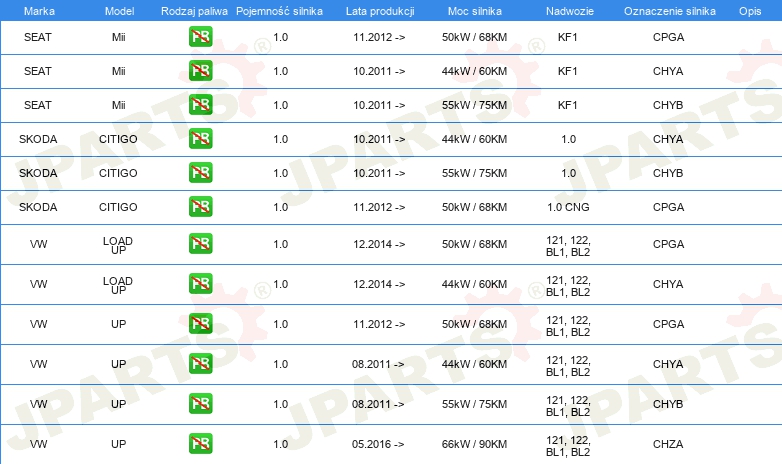The height and width of the screenshot is (464, 782).
Task: Click VW in the 05.2016 row
Action: pyautogui.click(x=38, y=444)
